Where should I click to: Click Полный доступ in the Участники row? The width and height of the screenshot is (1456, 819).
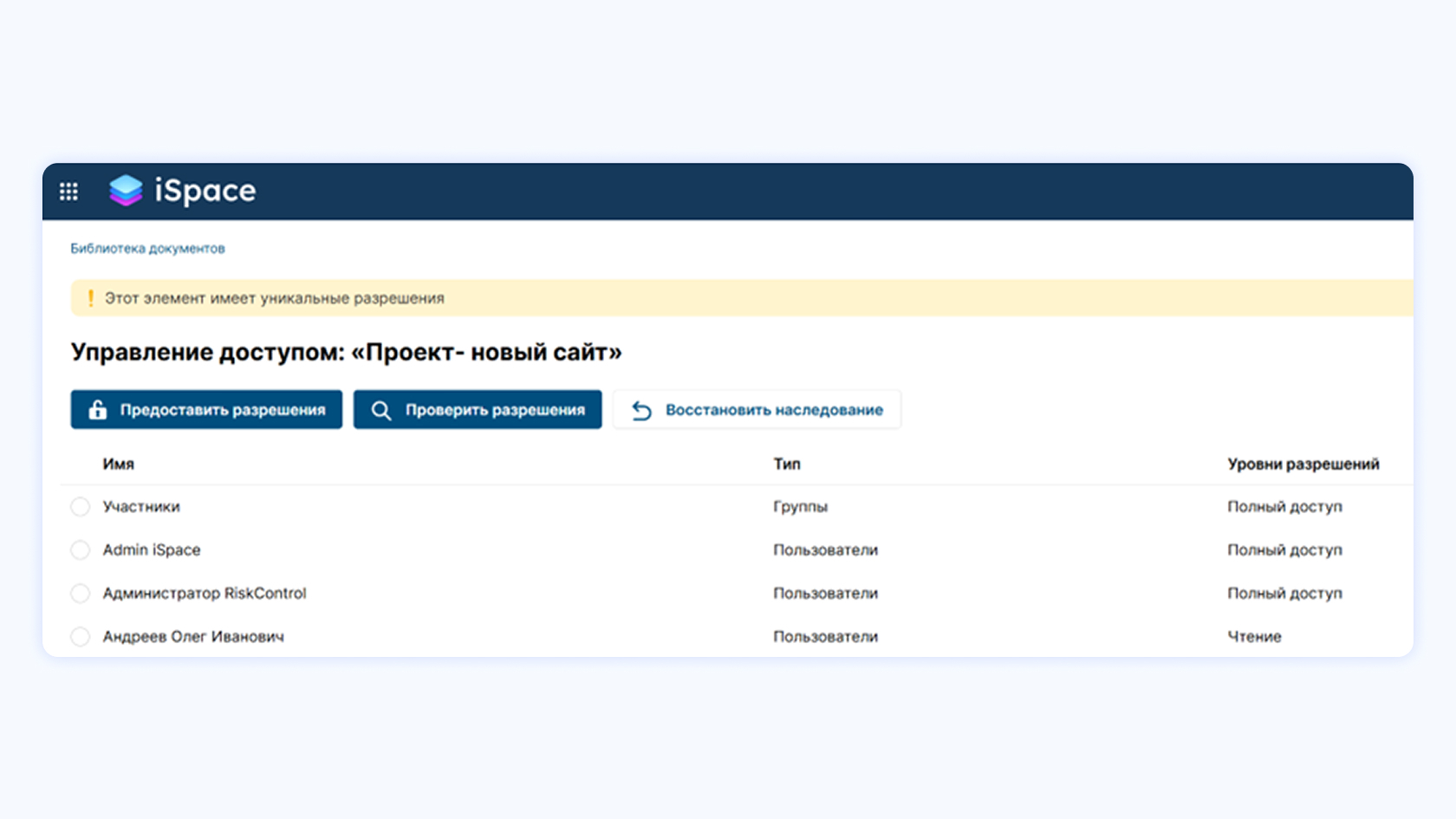[1284, 506]
